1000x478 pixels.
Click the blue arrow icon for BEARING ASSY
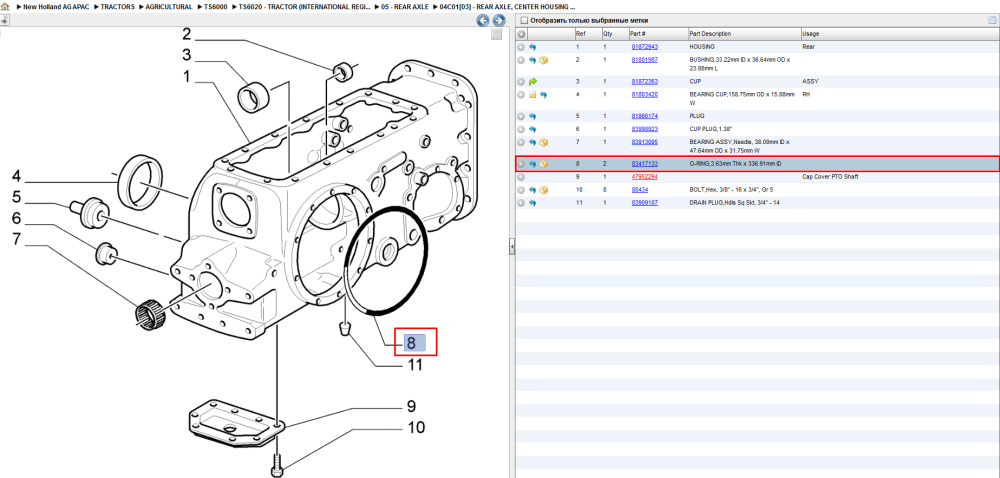point(533,141)
